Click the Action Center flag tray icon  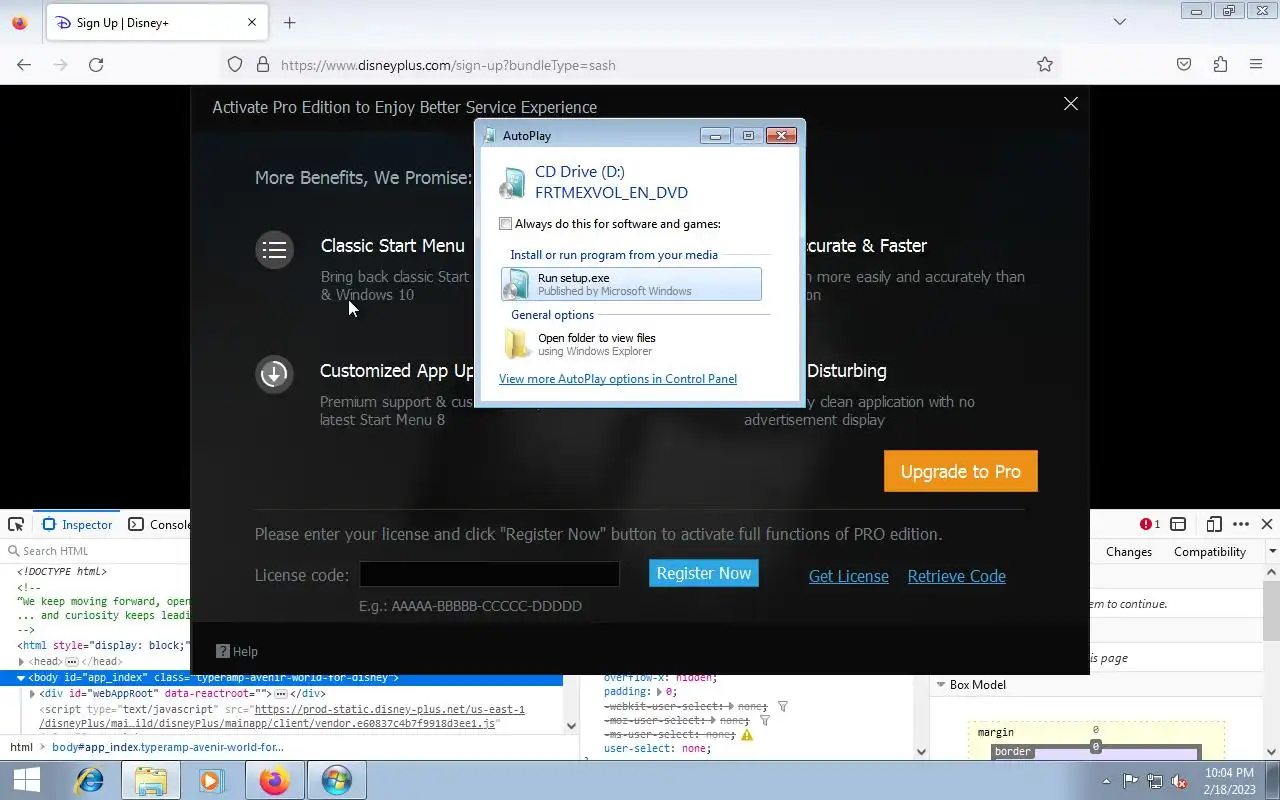coord(1130,781)
